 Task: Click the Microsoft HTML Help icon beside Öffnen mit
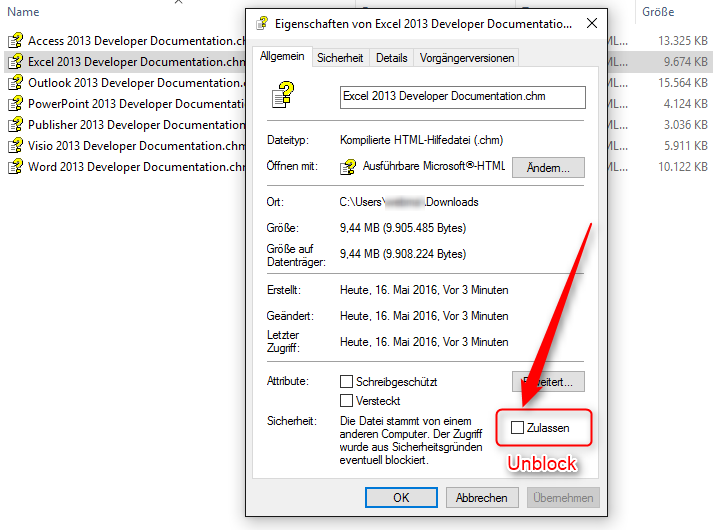click(348, 167)
